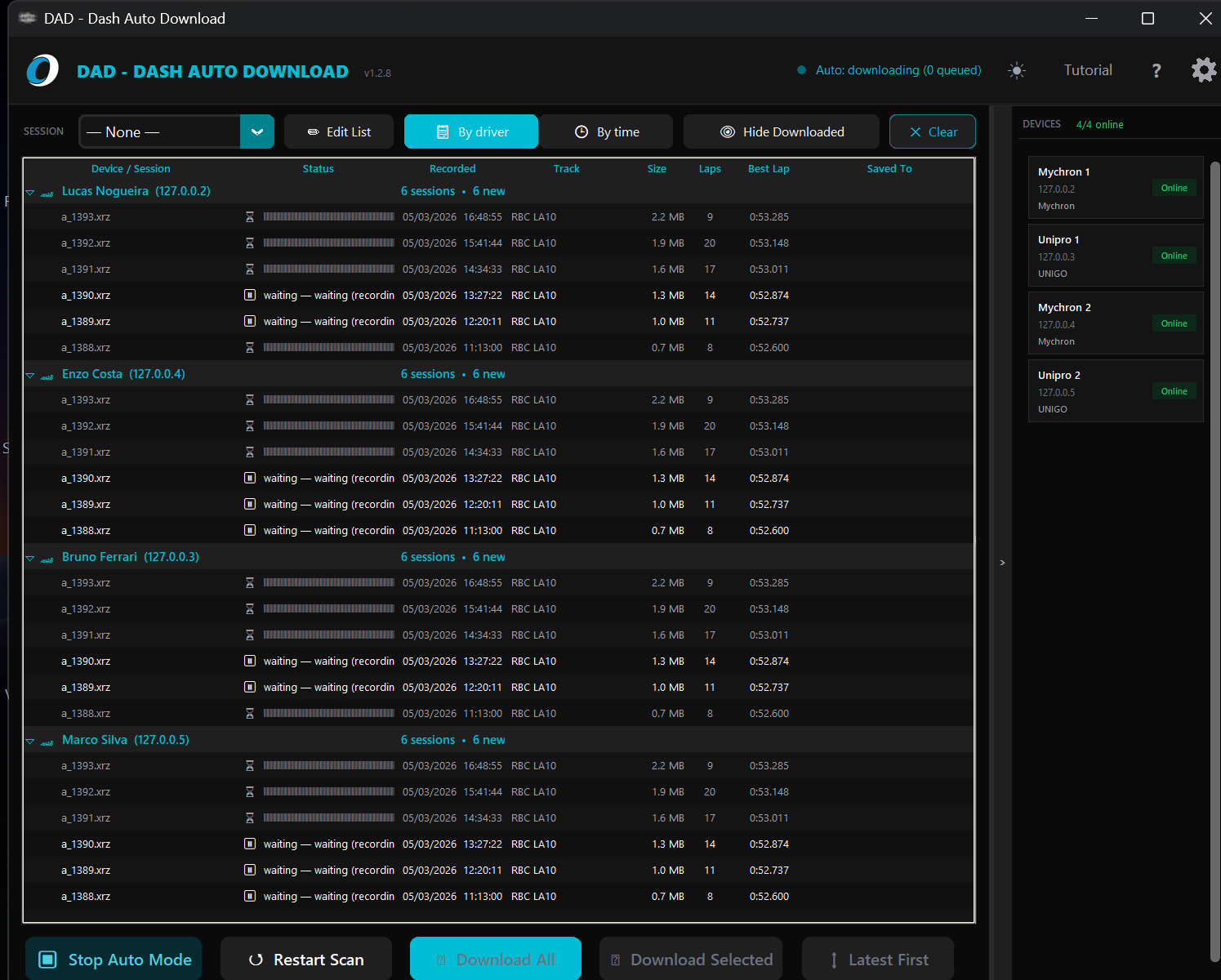Click progress bar of Marco Silva a_1391.xrz

coord(329,817)
